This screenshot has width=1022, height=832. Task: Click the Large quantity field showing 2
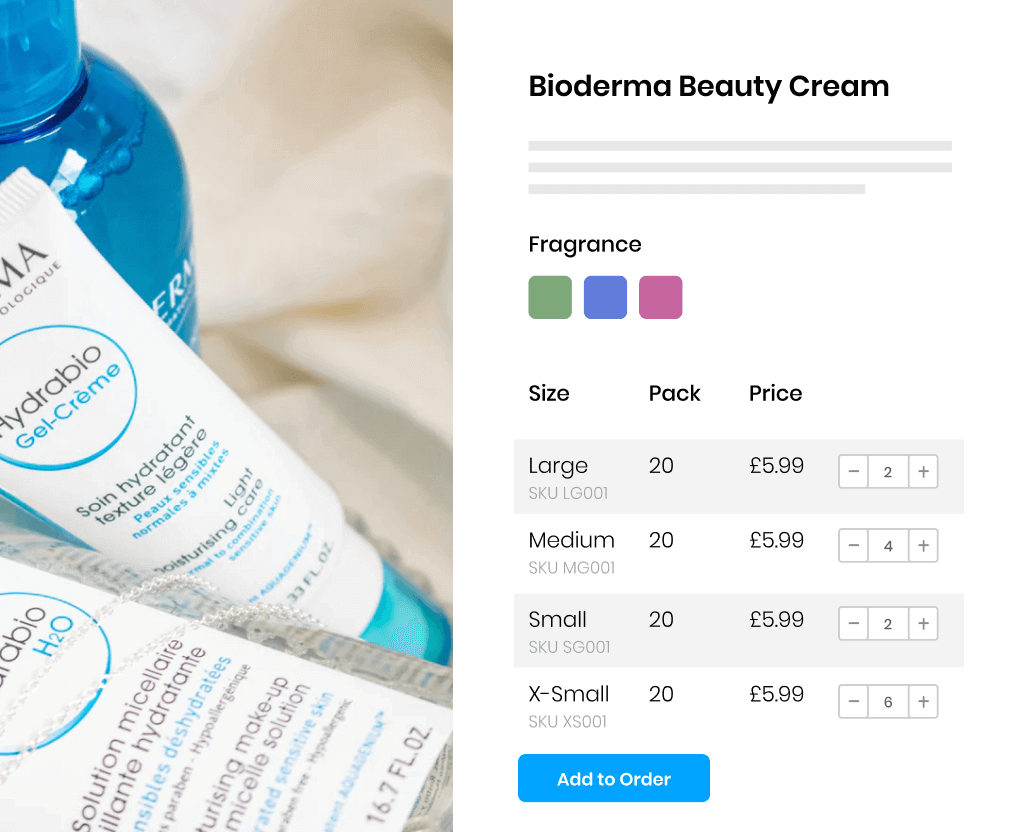(x=888, y=471)
